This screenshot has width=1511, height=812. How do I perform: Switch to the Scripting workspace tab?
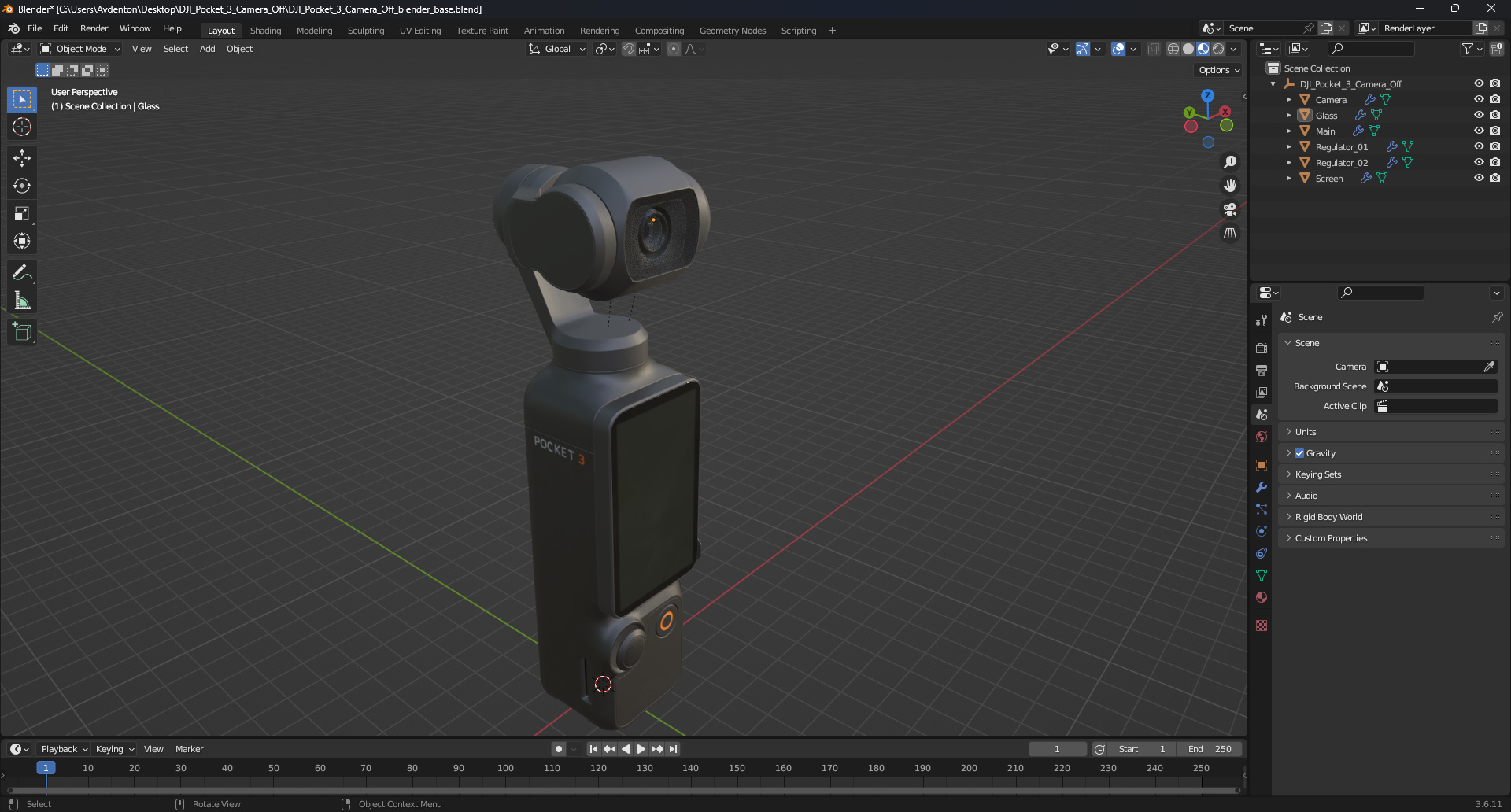(x=798, y=31)
